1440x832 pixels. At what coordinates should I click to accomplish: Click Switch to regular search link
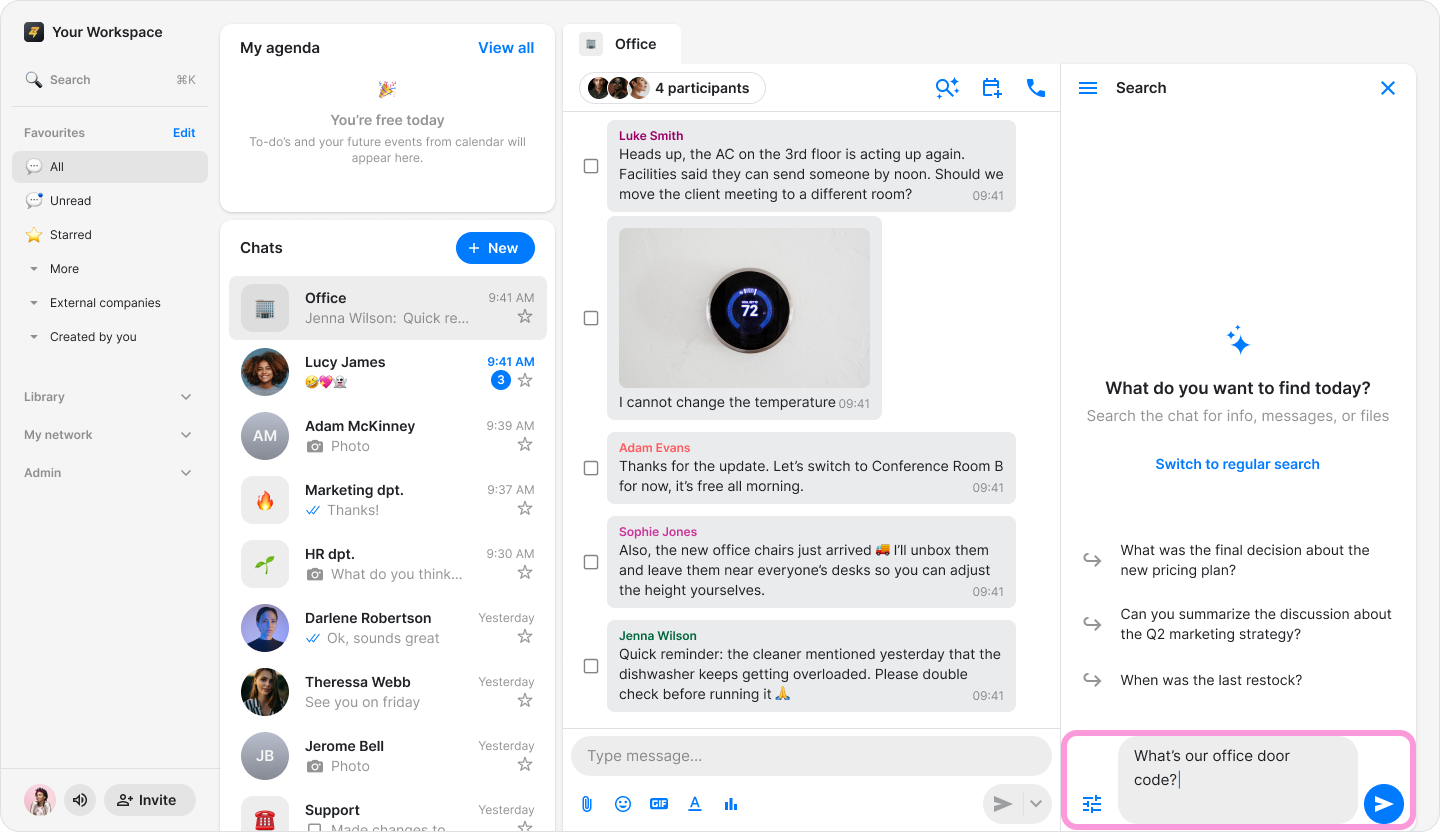(1237, 464)
